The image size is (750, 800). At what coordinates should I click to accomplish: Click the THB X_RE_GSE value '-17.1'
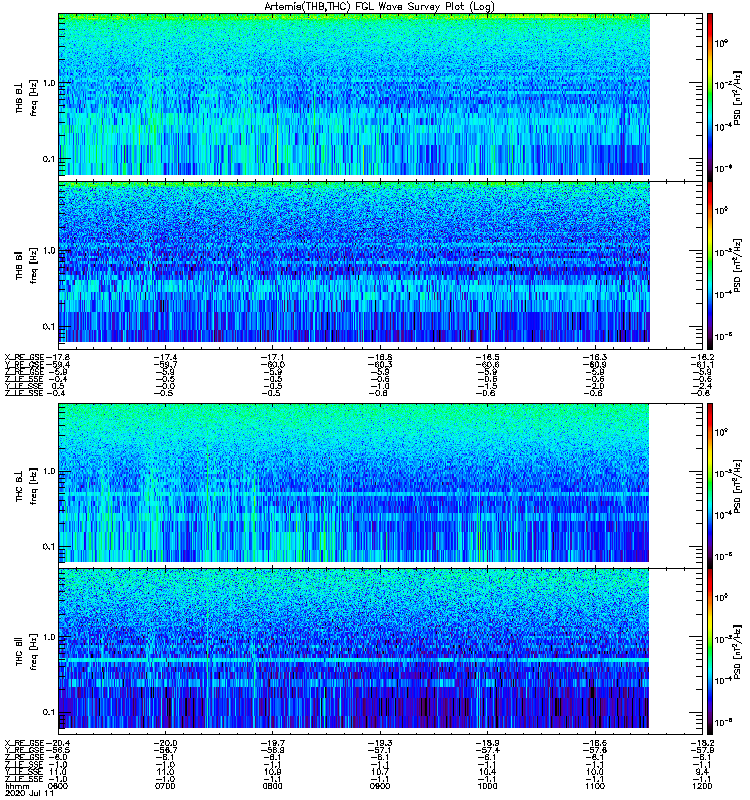point(272,358)
